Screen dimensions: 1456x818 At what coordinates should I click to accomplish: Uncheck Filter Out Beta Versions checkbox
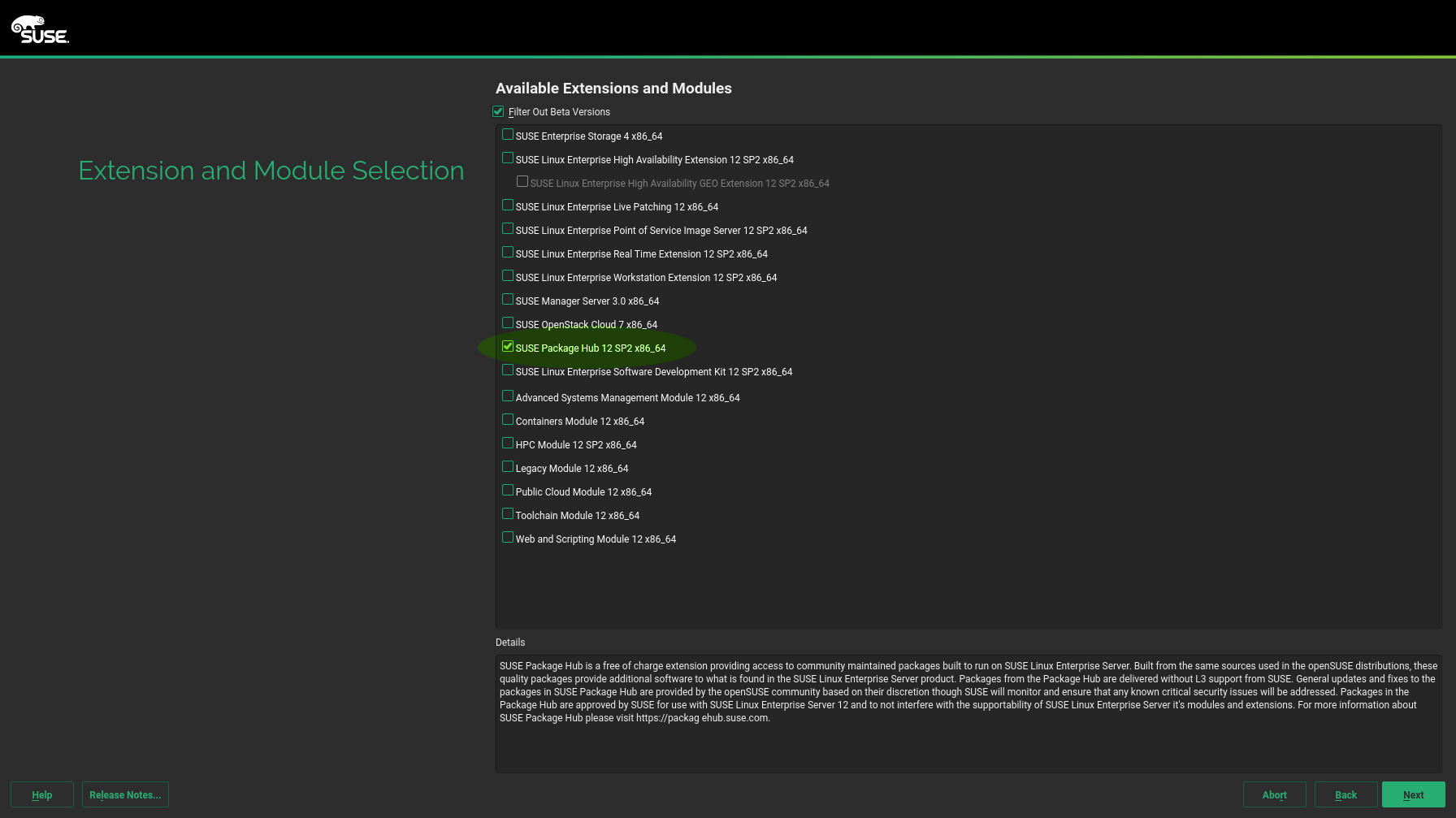click(x=498, y=111)
